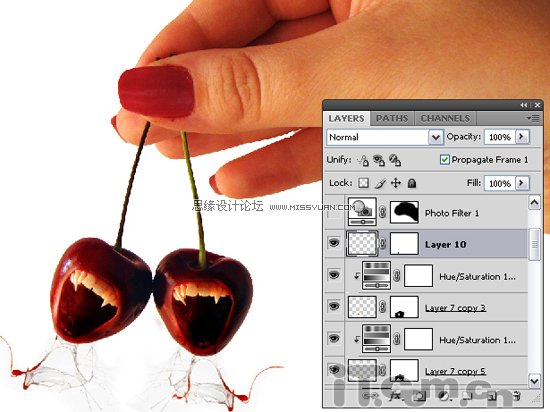Select the Layer 10 name

445,244
